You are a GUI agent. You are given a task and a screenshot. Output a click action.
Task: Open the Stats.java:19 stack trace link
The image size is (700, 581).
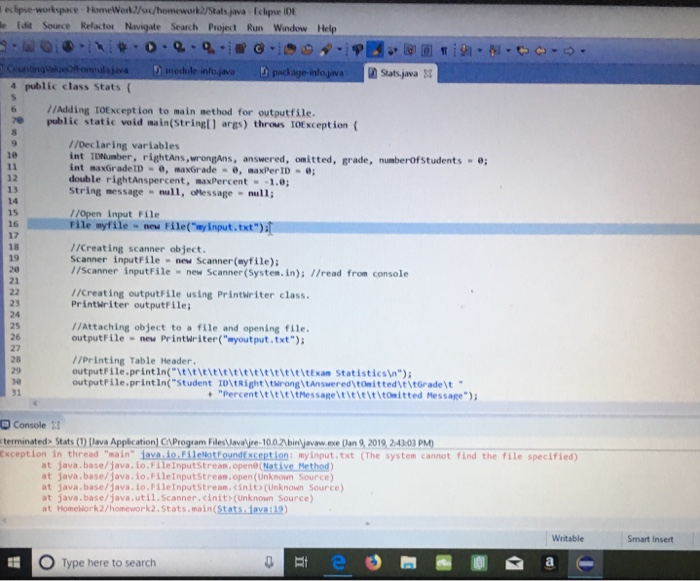click(x=250, y=509)
